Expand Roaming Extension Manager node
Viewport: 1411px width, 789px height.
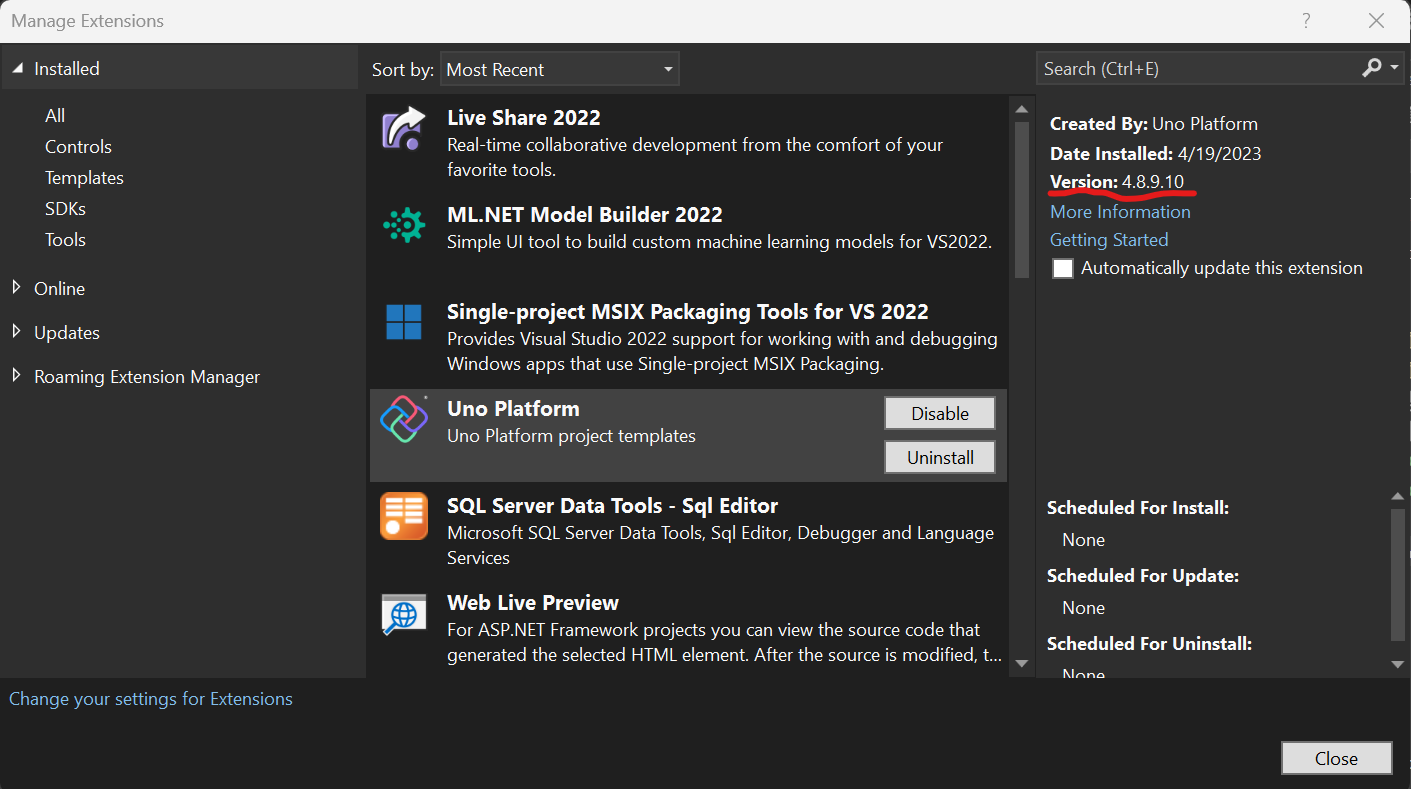pyautogui.click(x=16, y=376)
